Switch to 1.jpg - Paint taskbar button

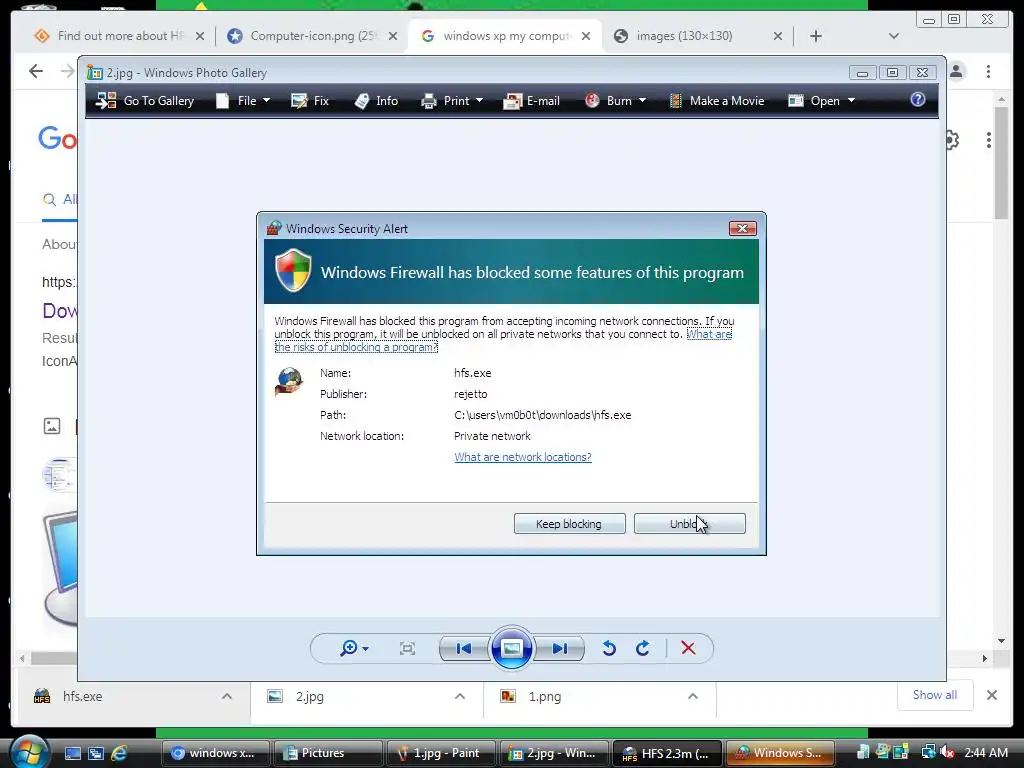tap(441, 753)
